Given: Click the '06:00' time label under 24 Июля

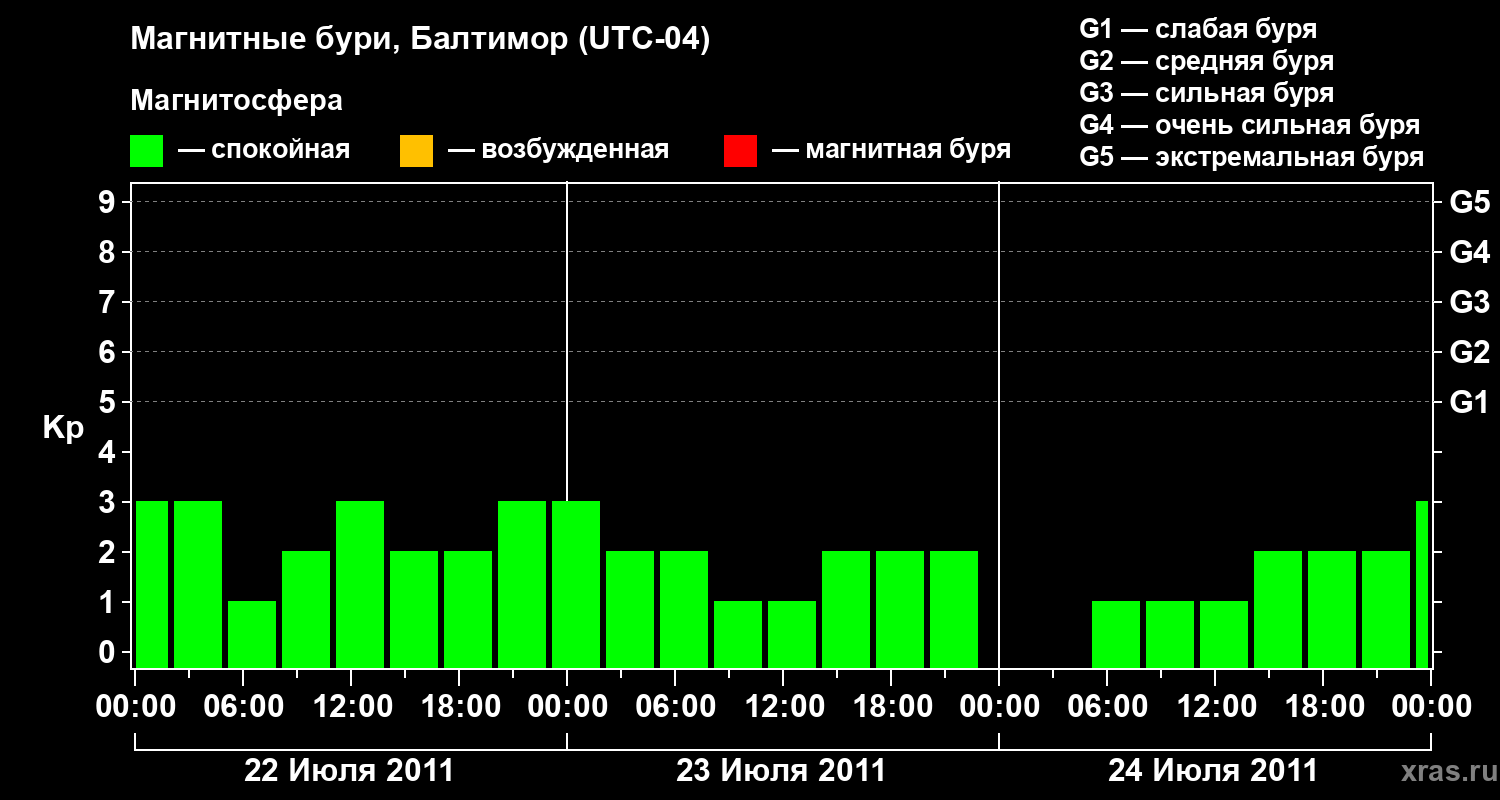Looking at the screenshot, I should [1107, 707].
